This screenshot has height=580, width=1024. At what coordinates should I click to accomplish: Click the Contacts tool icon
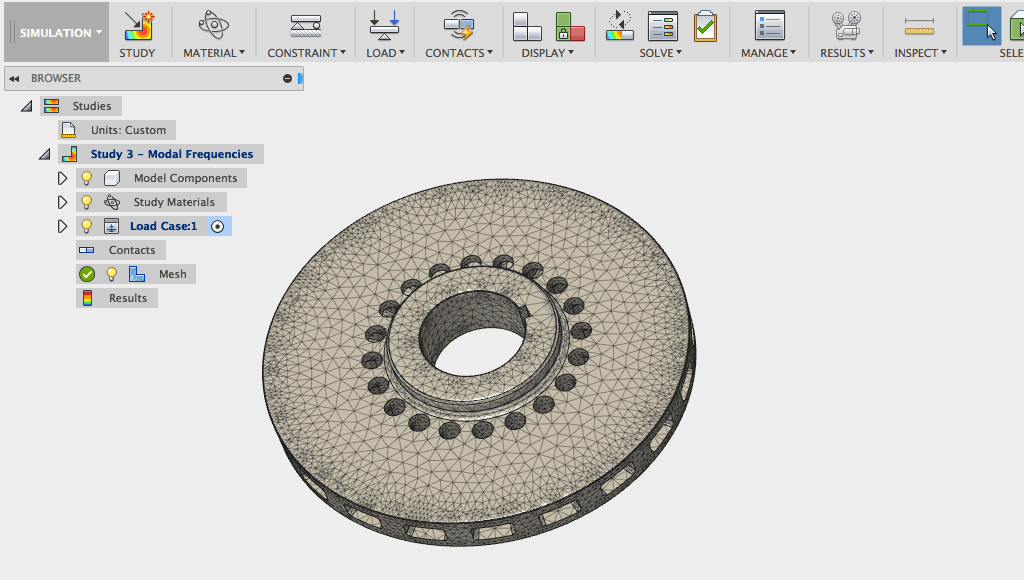(x=459, y=26)
